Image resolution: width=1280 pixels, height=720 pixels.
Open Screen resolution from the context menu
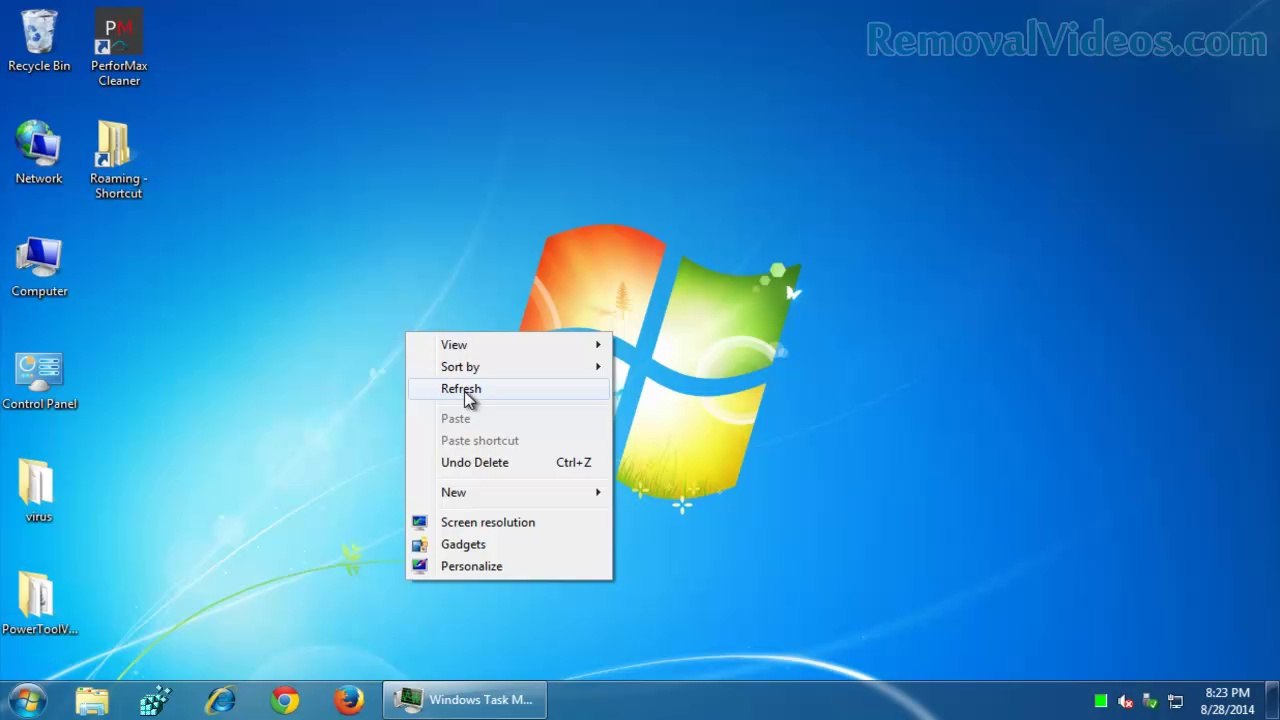[x=509, y=523]
